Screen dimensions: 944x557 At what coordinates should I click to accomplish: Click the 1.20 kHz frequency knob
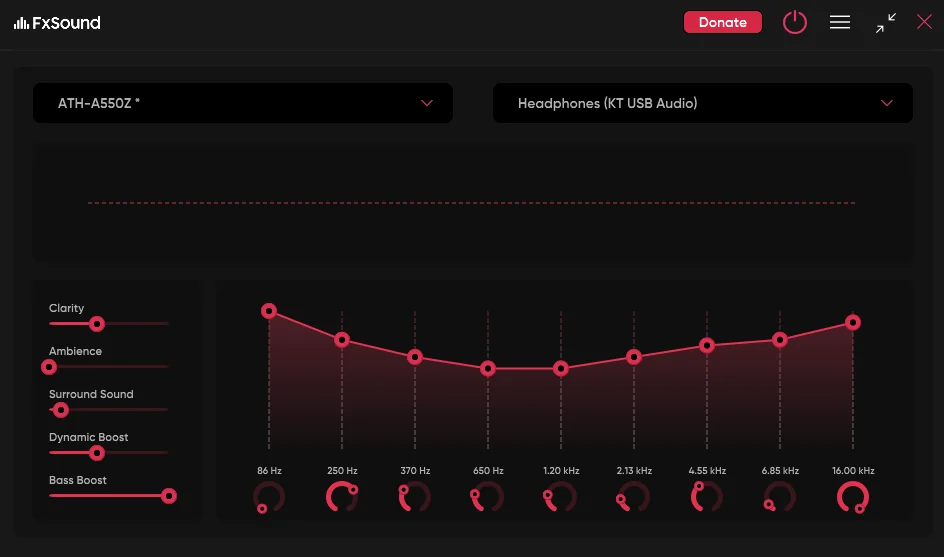pos(560,497)
